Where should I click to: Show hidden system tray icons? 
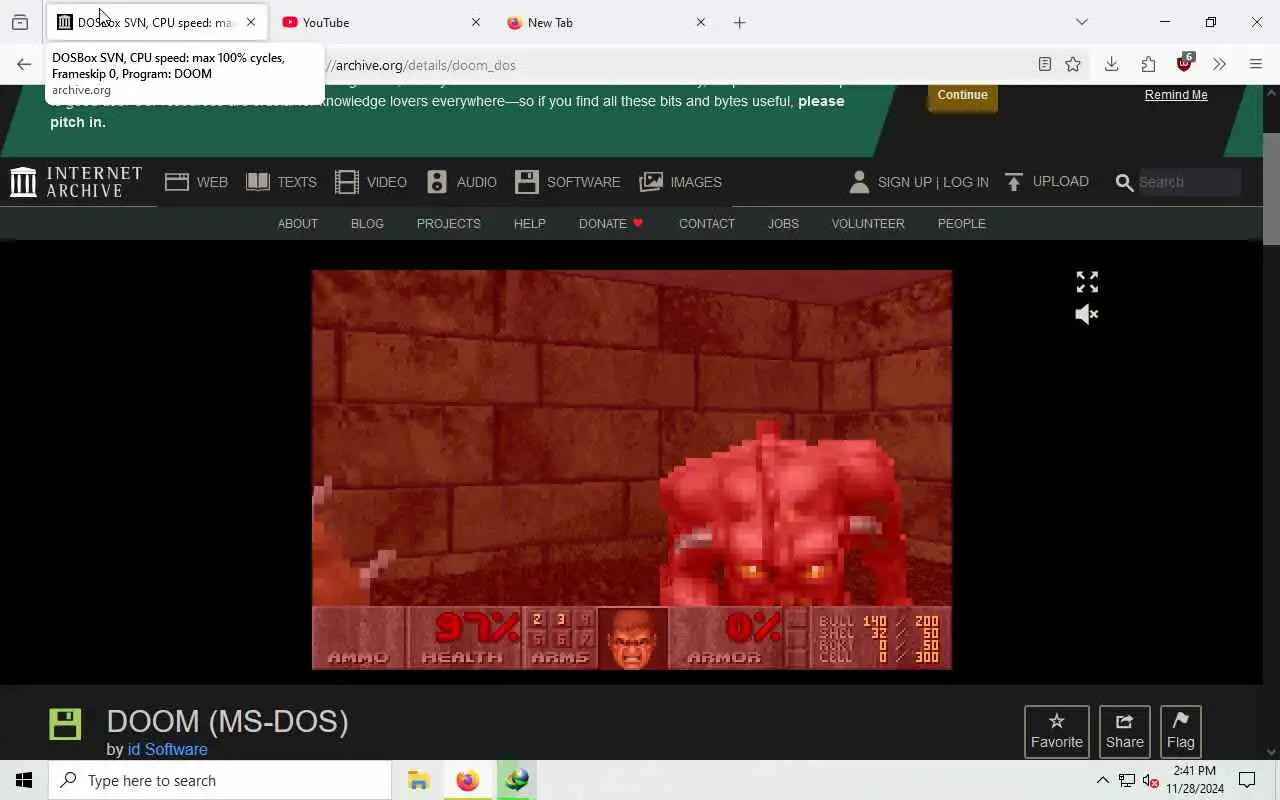pos(1103,780)
